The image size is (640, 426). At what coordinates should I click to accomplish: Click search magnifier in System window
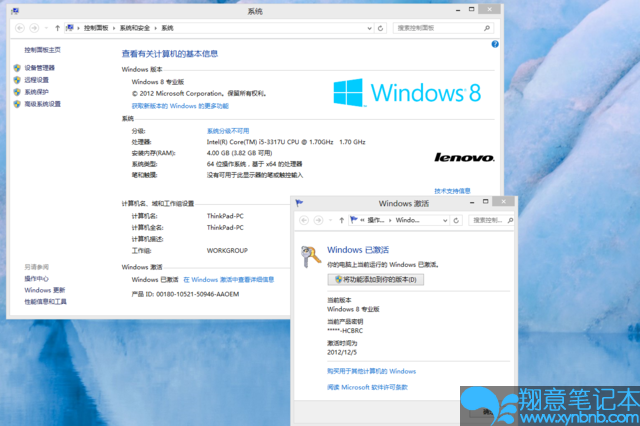487,28
